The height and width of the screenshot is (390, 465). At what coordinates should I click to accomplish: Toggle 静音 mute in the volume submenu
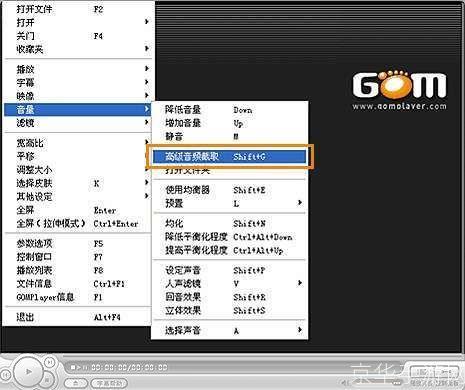tap(230, 136)
